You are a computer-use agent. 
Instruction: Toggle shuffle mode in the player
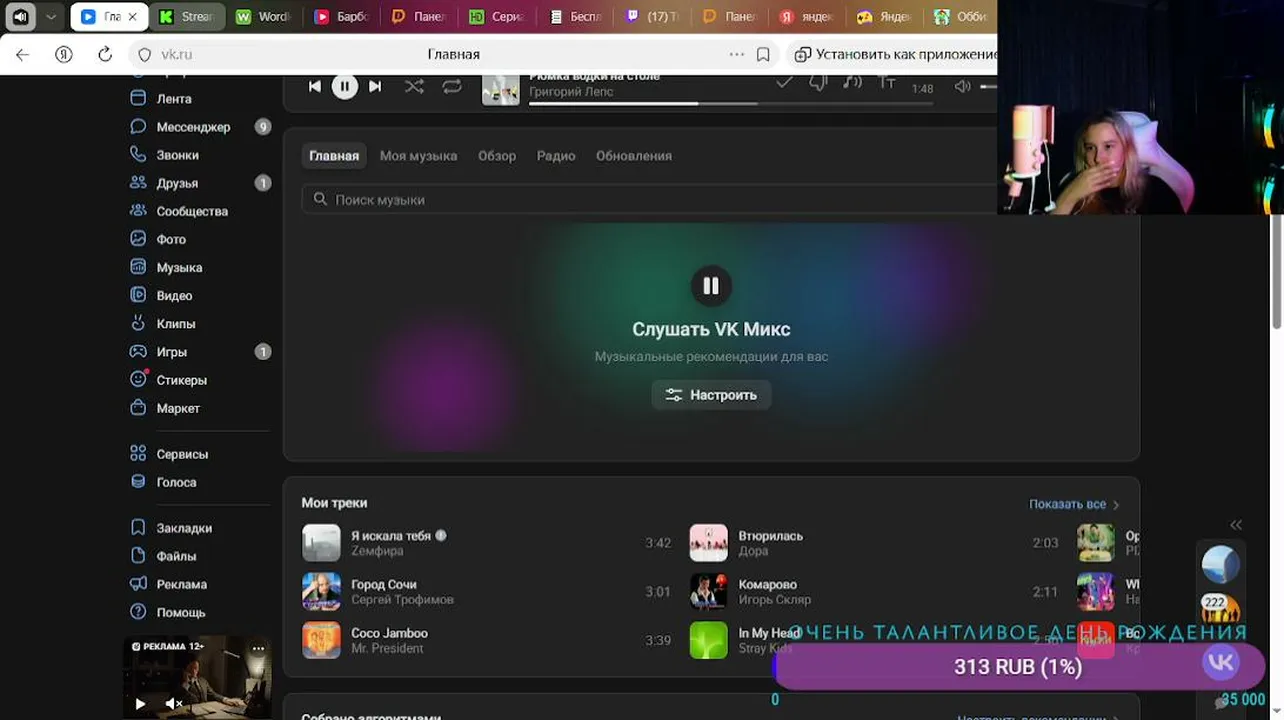(x=414, y=87)
